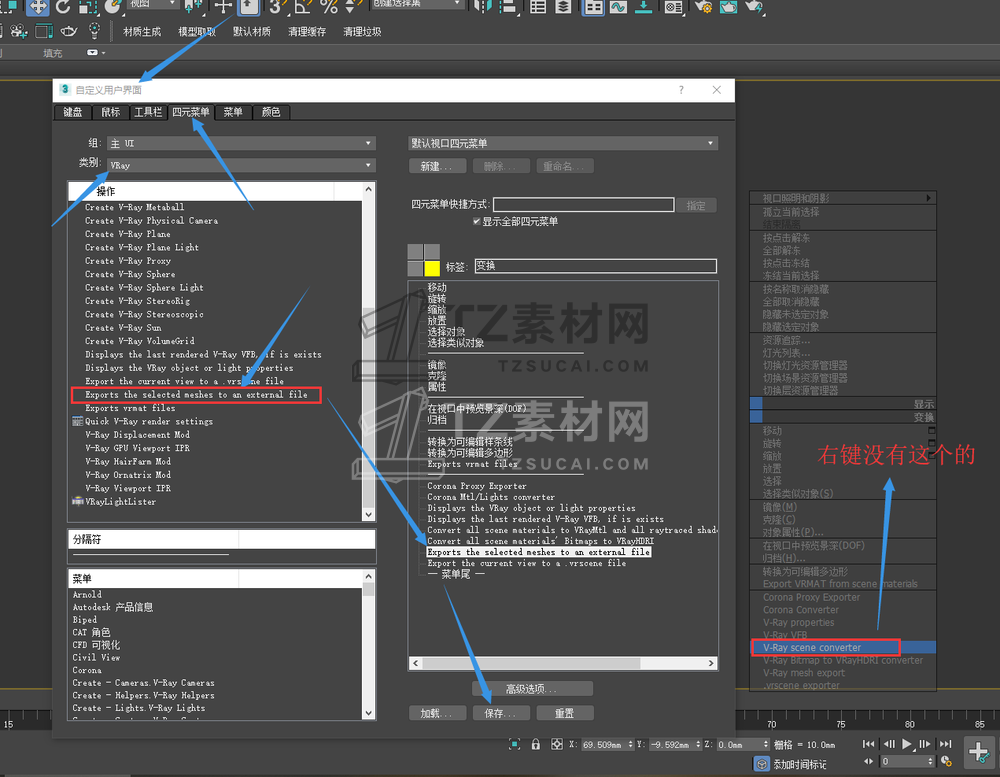The height and width of the screenshot is (777, 1000).
Task: Click the 材质生成 toolbar button
Action: point(142,31)
